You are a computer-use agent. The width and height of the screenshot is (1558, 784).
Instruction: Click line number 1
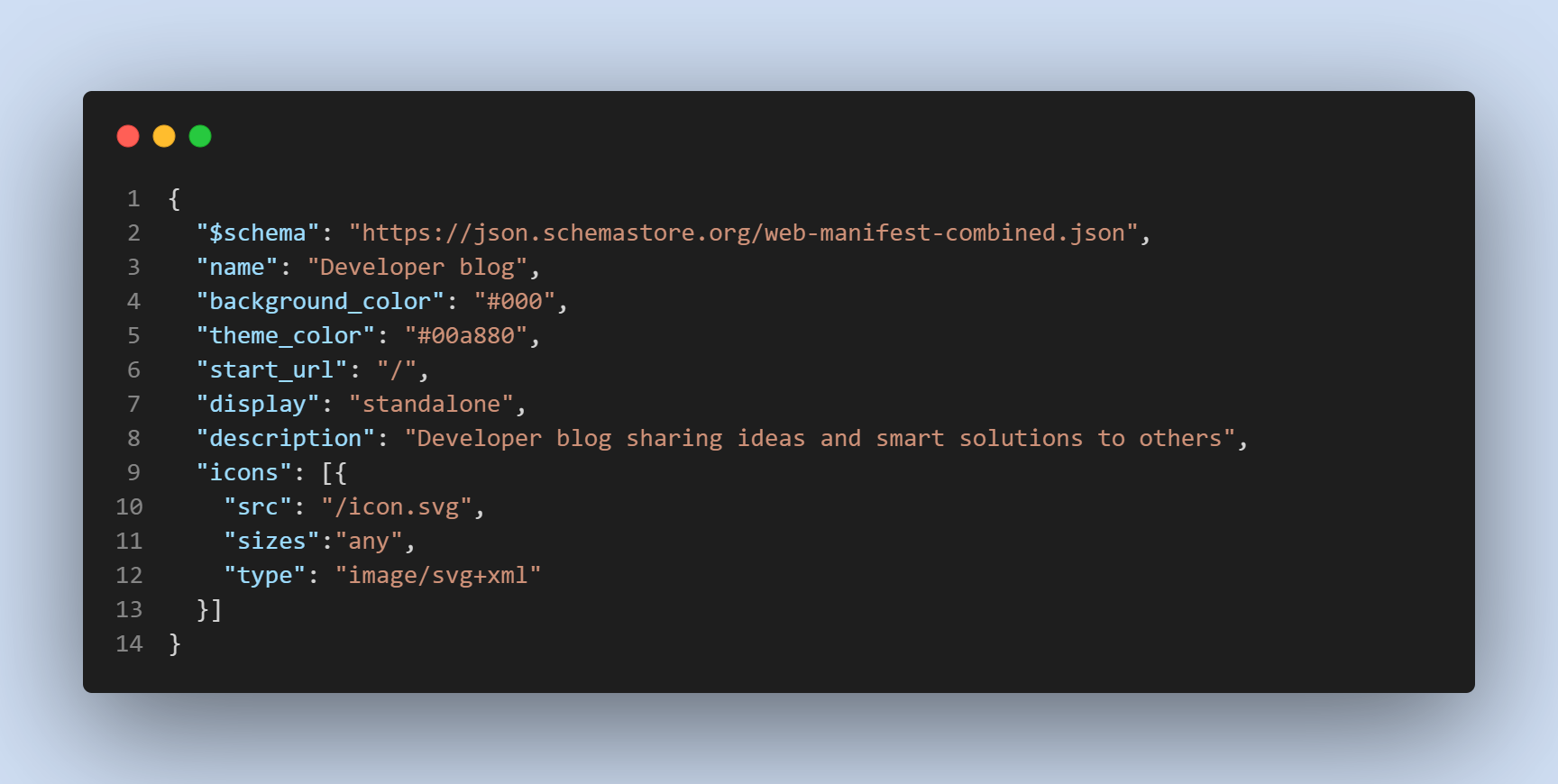pyautogui.click(x=133, y=199)
